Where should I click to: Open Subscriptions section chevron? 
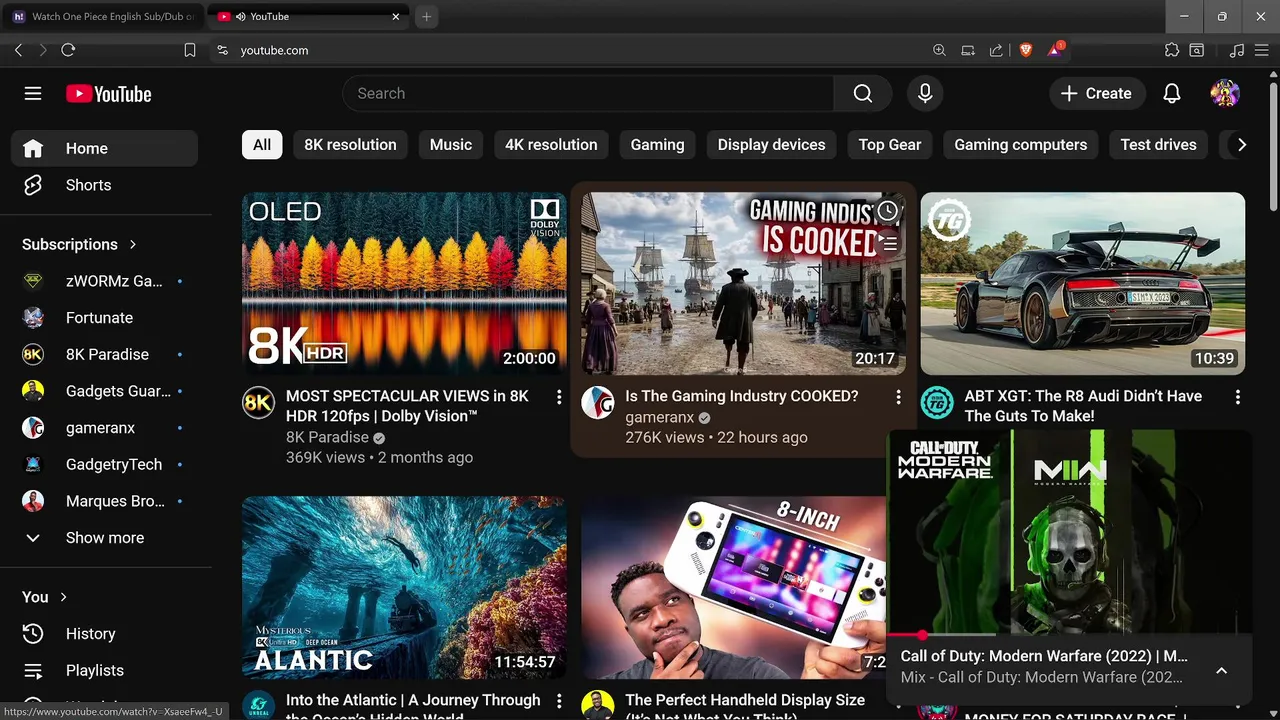(x=132, y=244)
